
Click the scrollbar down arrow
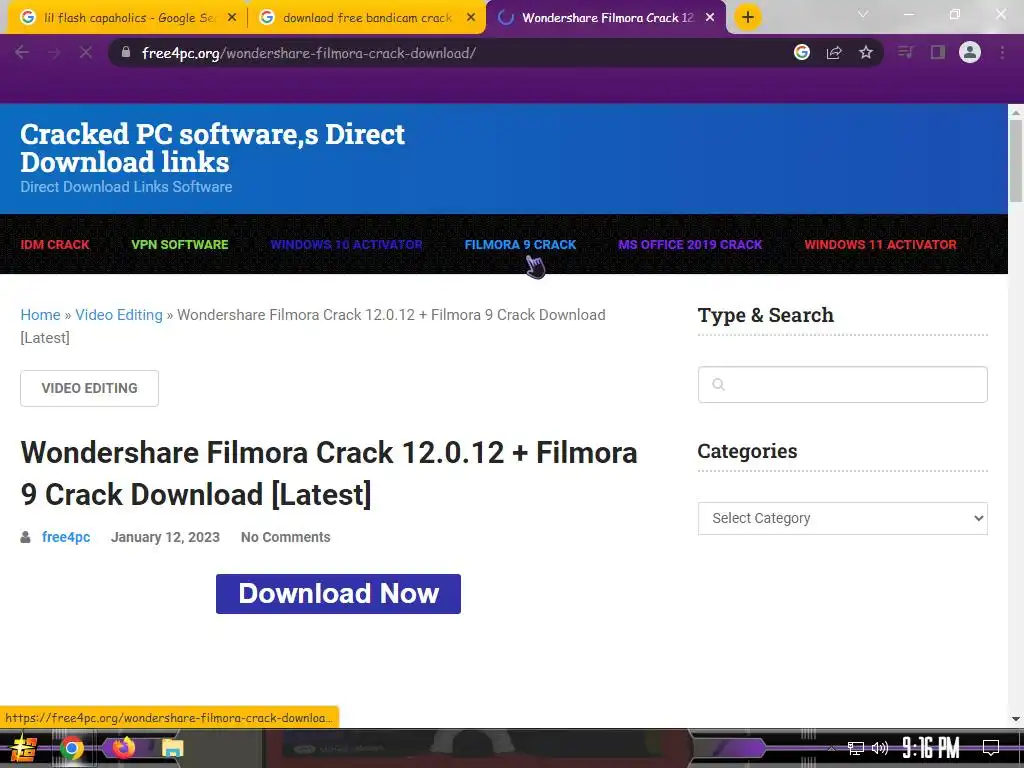[1016, 719]
